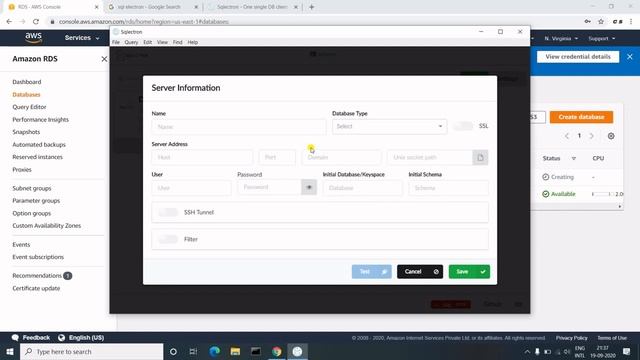Image resolution: width=640 pixels, height=360 pixels.
Task: Browse for a Unix socket file
Action: [x=480, y=158]
